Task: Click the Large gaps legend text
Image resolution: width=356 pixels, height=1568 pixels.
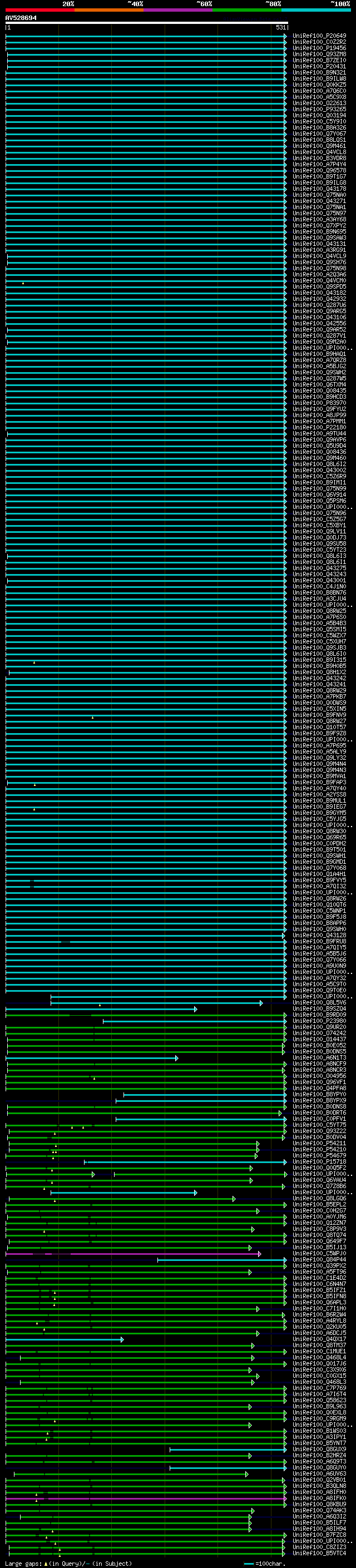Action: click(68, 1564)
